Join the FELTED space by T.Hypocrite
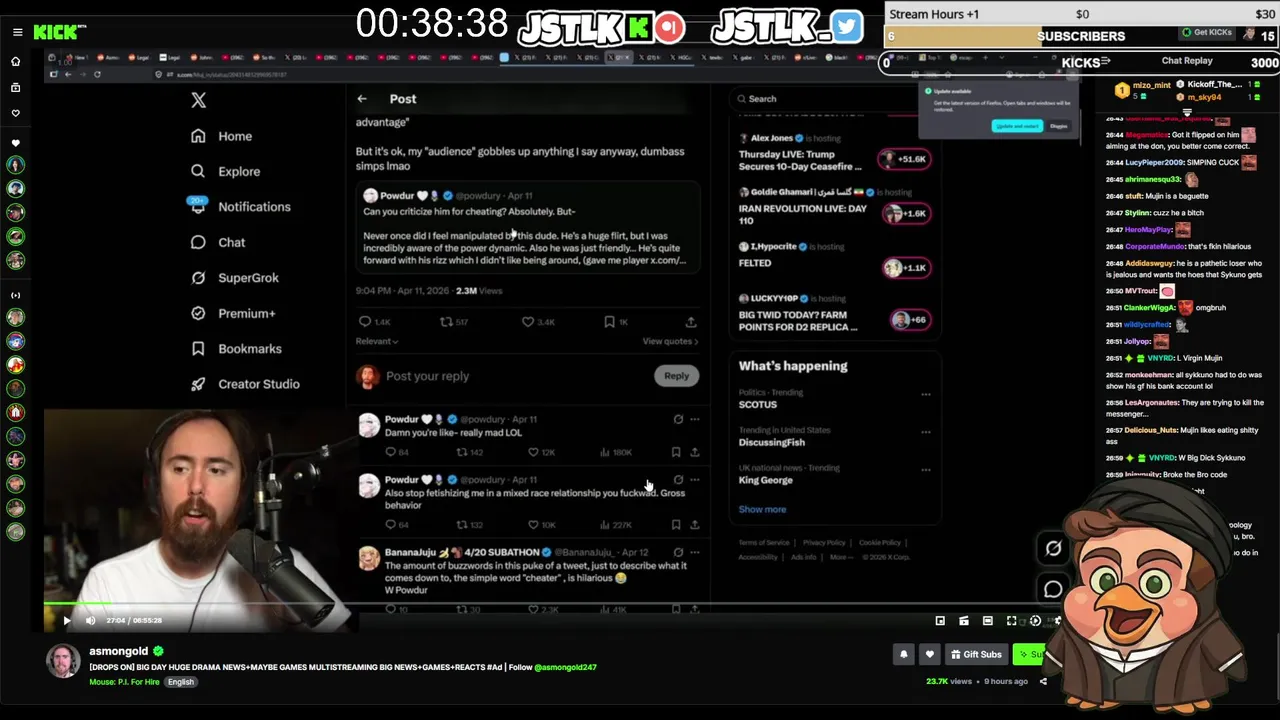The height and width of the screenshot is (720, 1280). pos(907,267)
